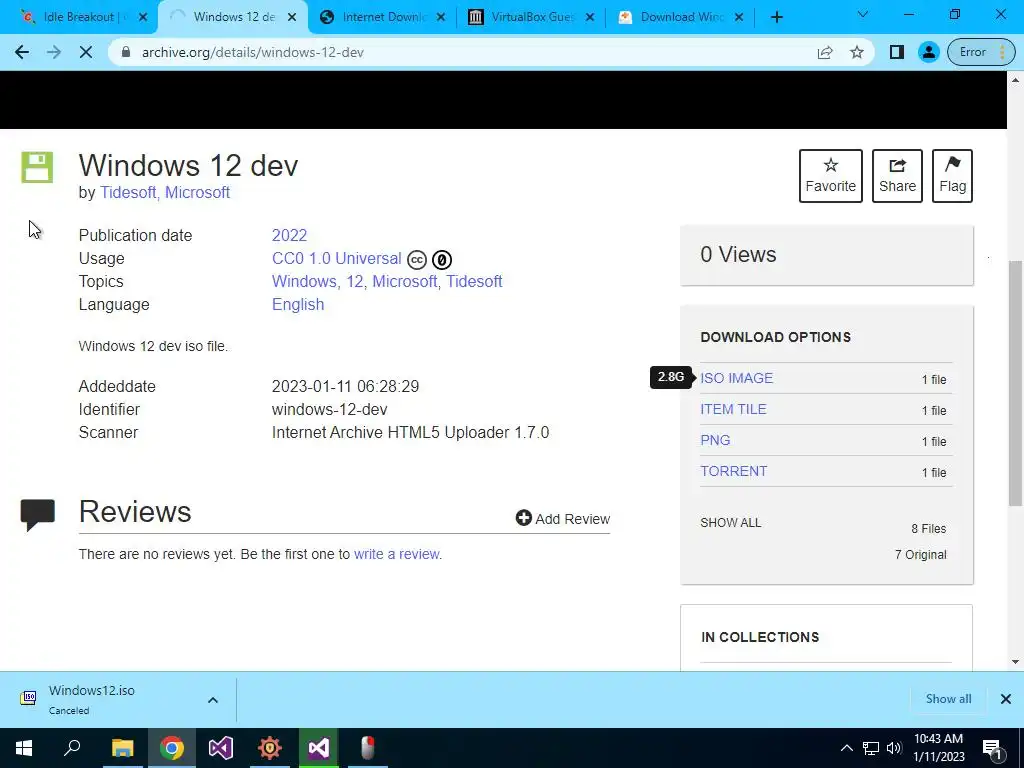Switch to the Internet Download tab

coord(382,17)
